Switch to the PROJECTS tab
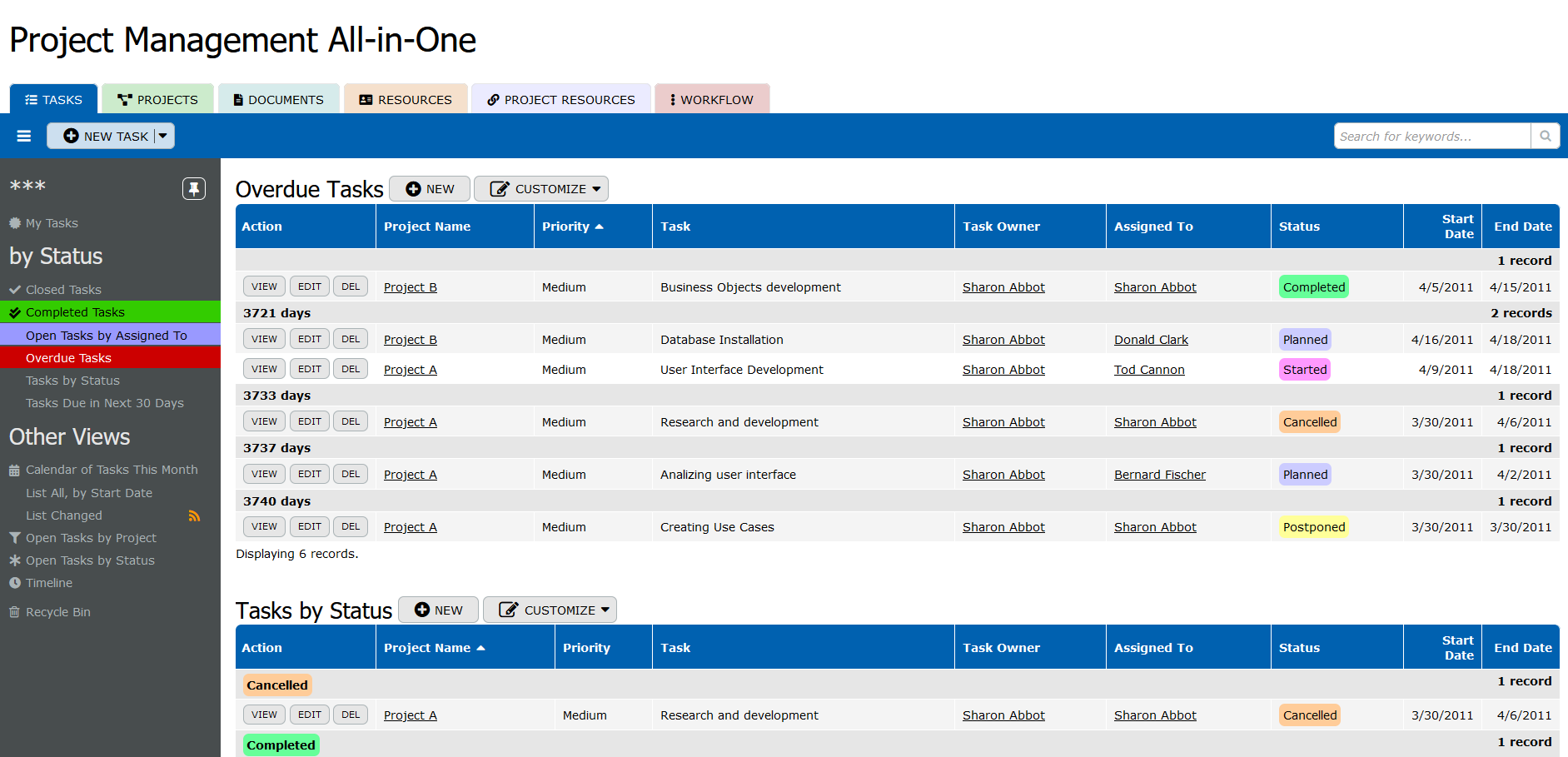Screen dimensions: 1568x757 click(158, 99)
